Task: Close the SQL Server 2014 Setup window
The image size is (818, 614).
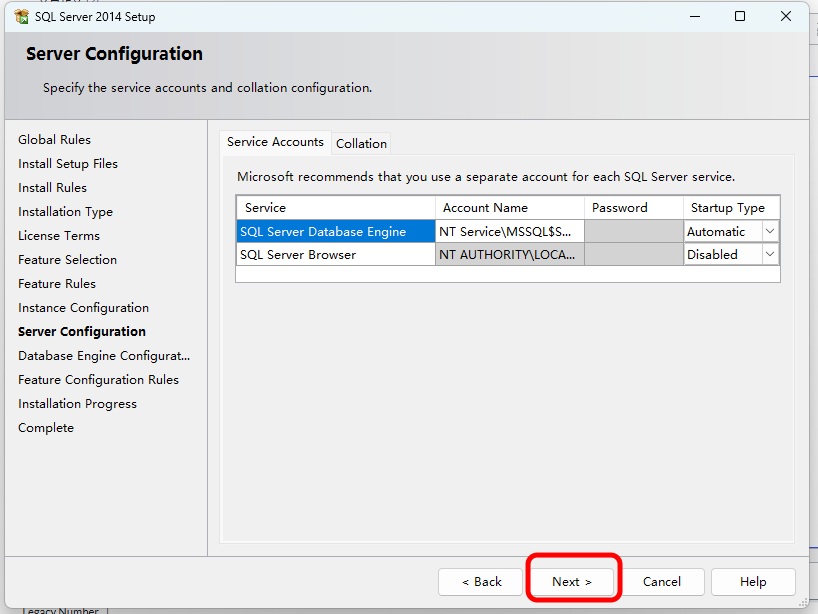Action: pyautogui.click(x=788, y=16)
